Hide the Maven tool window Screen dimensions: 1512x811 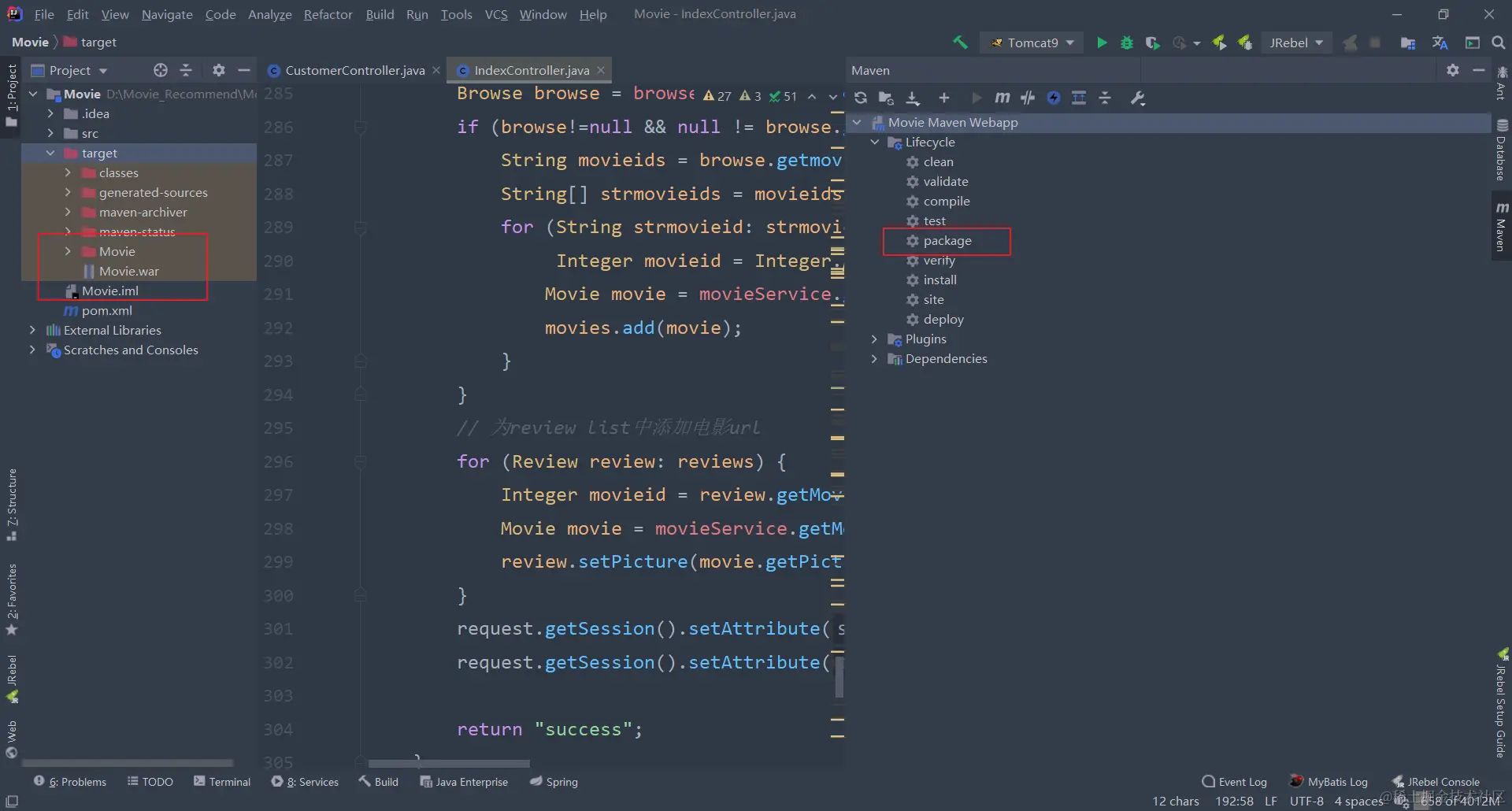click(x=1479, y=70)
